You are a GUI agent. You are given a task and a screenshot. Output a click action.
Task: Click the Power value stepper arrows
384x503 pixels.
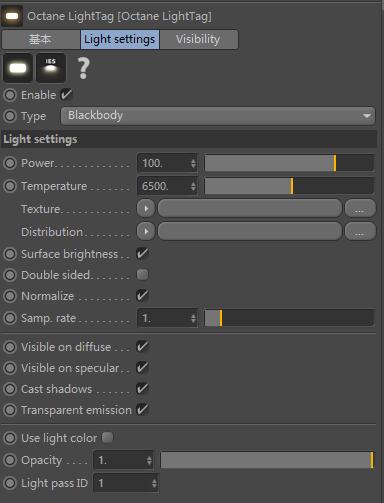tap(193, 163)
